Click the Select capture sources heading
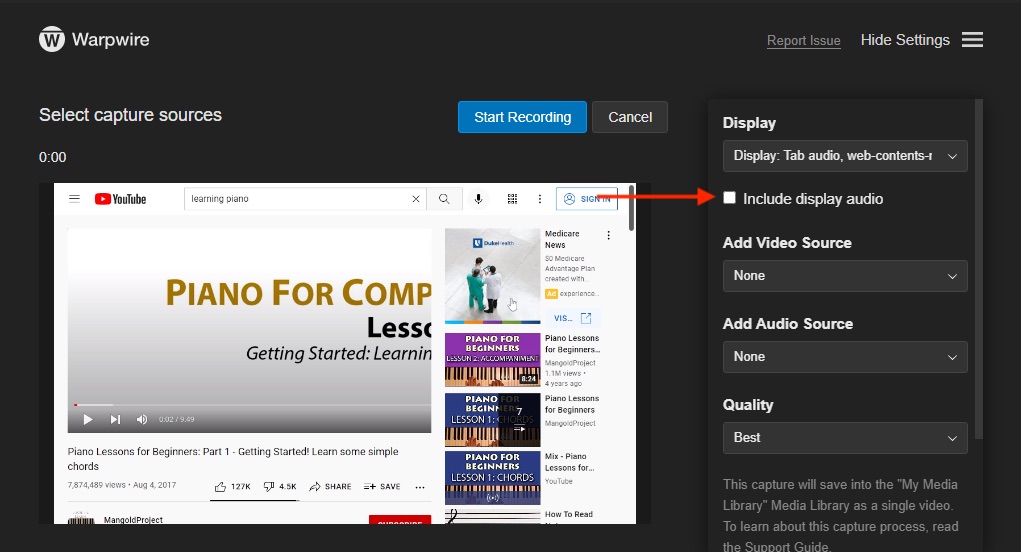The image size is (1021, 552). [130, 115]
